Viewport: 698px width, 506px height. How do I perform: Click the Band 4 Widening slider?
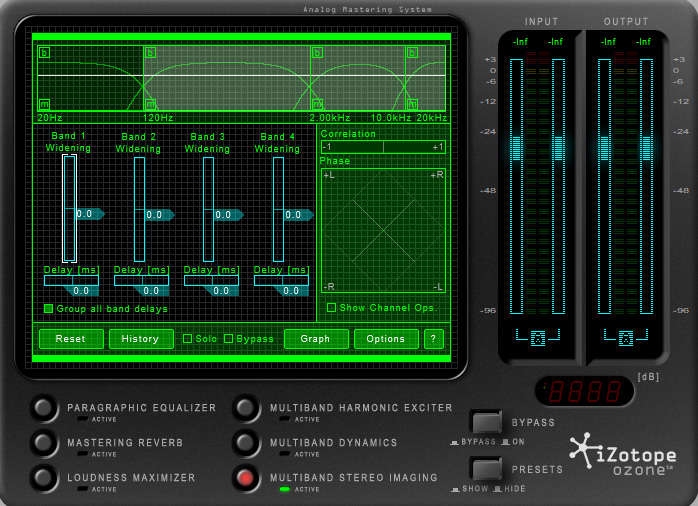278,209
